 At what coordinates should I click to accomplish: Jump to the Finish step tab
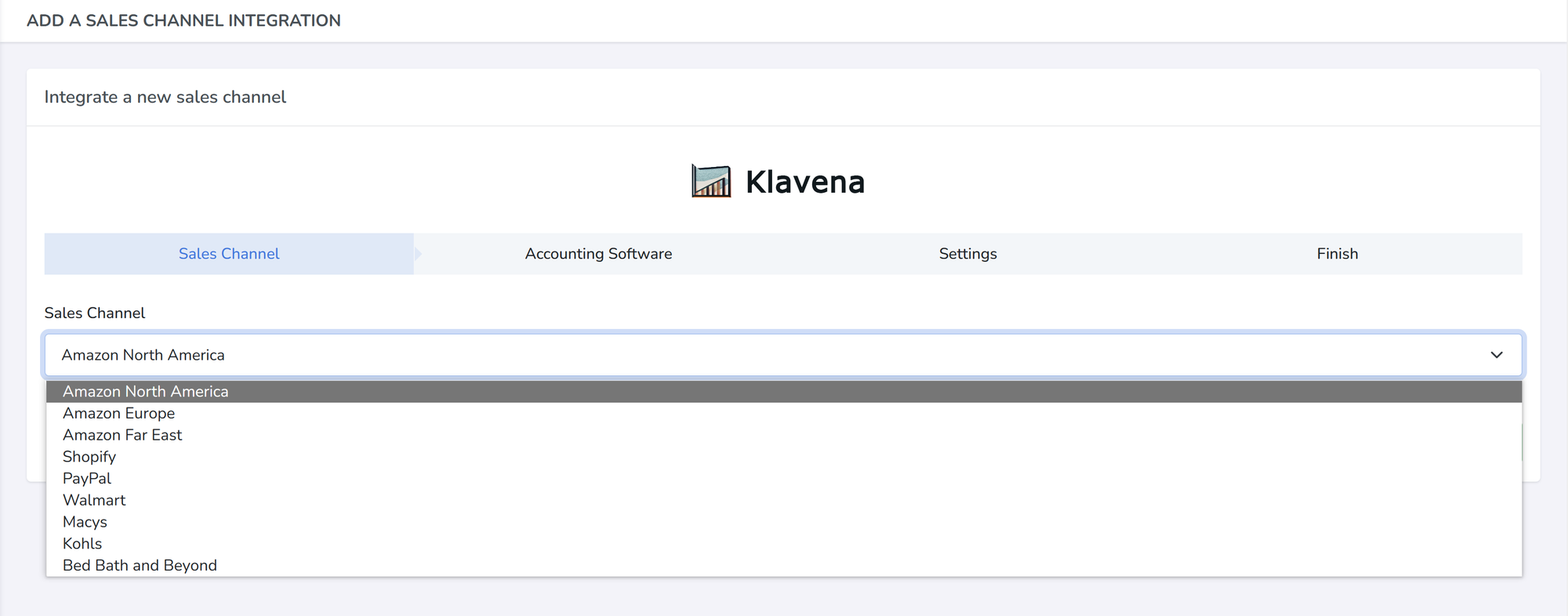[x=1338, y=254]
